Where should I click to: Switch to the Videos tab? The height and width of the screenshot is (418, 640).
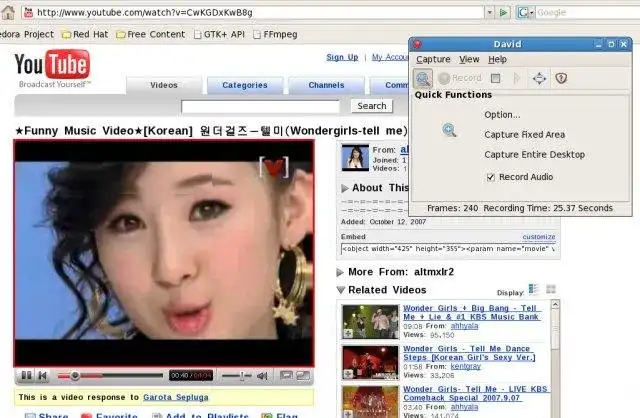click(x=164, y=85)
